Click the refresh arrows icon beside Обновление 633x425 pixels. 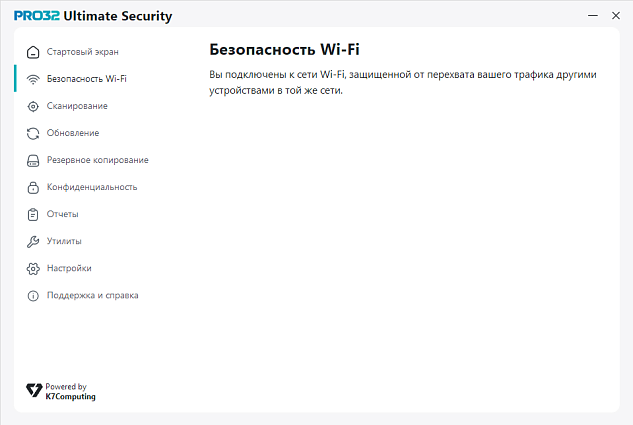tap(33, 133)
